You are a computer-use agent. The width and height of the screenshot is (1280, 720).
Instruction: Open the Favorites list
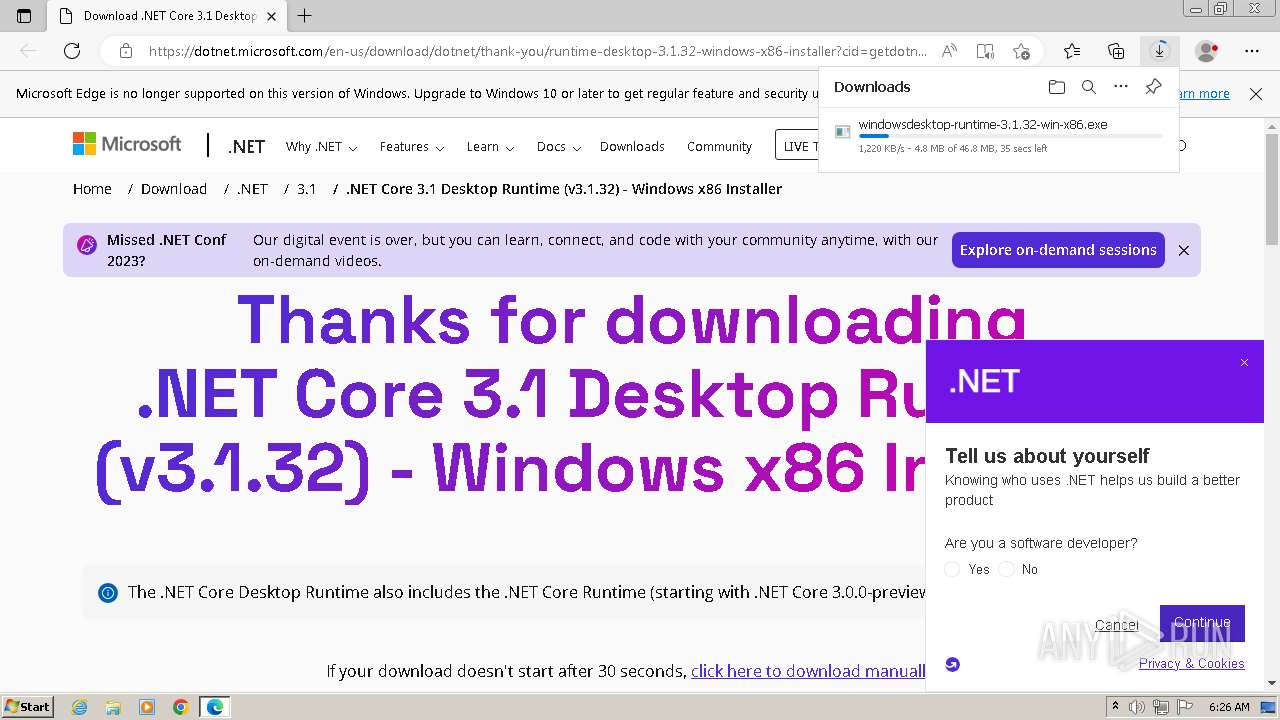[x=1072, y=51]
